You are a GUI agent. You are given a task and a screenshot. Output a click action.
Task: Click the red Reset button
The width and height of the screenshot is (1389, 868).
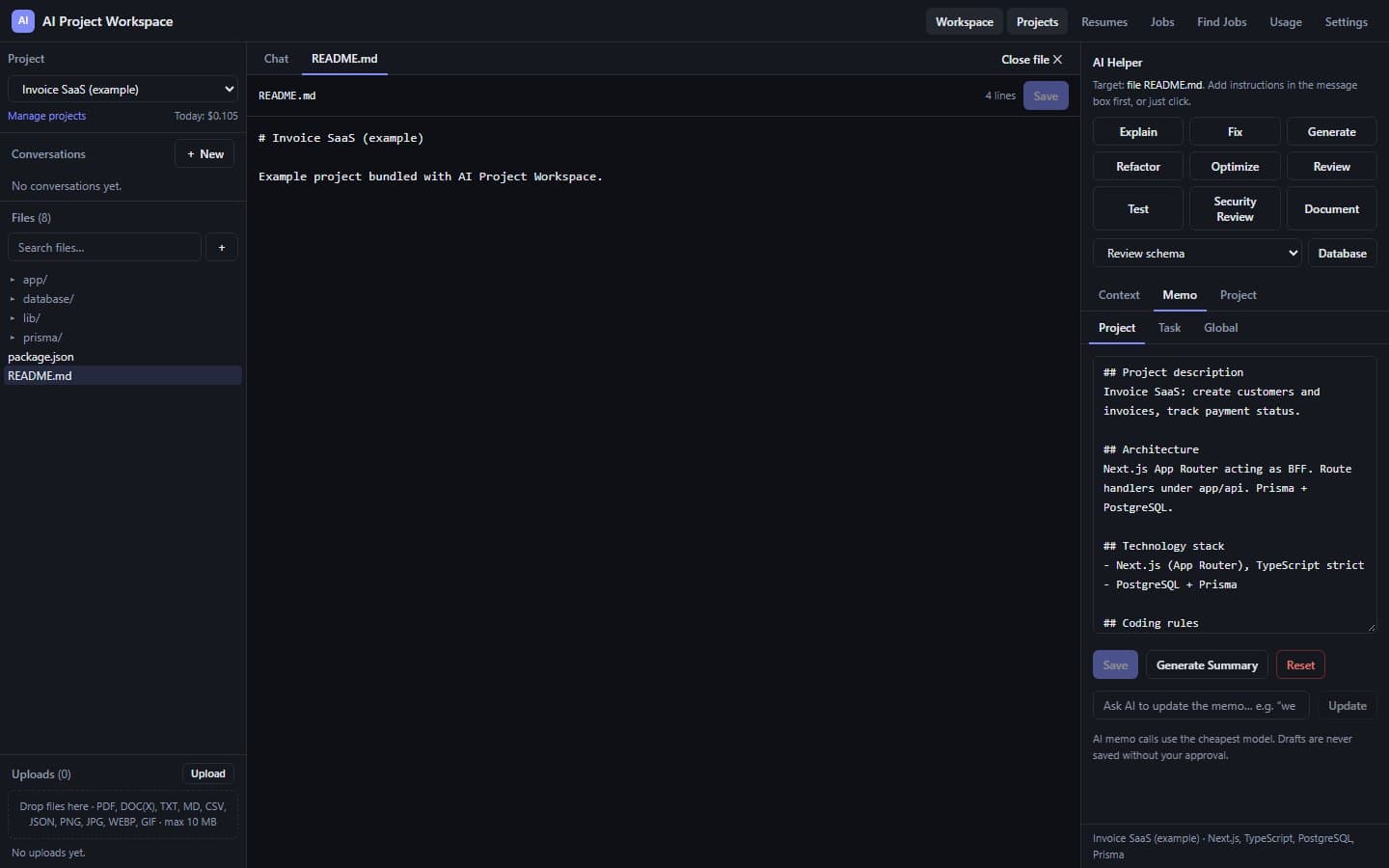(x=1300, y=665)
